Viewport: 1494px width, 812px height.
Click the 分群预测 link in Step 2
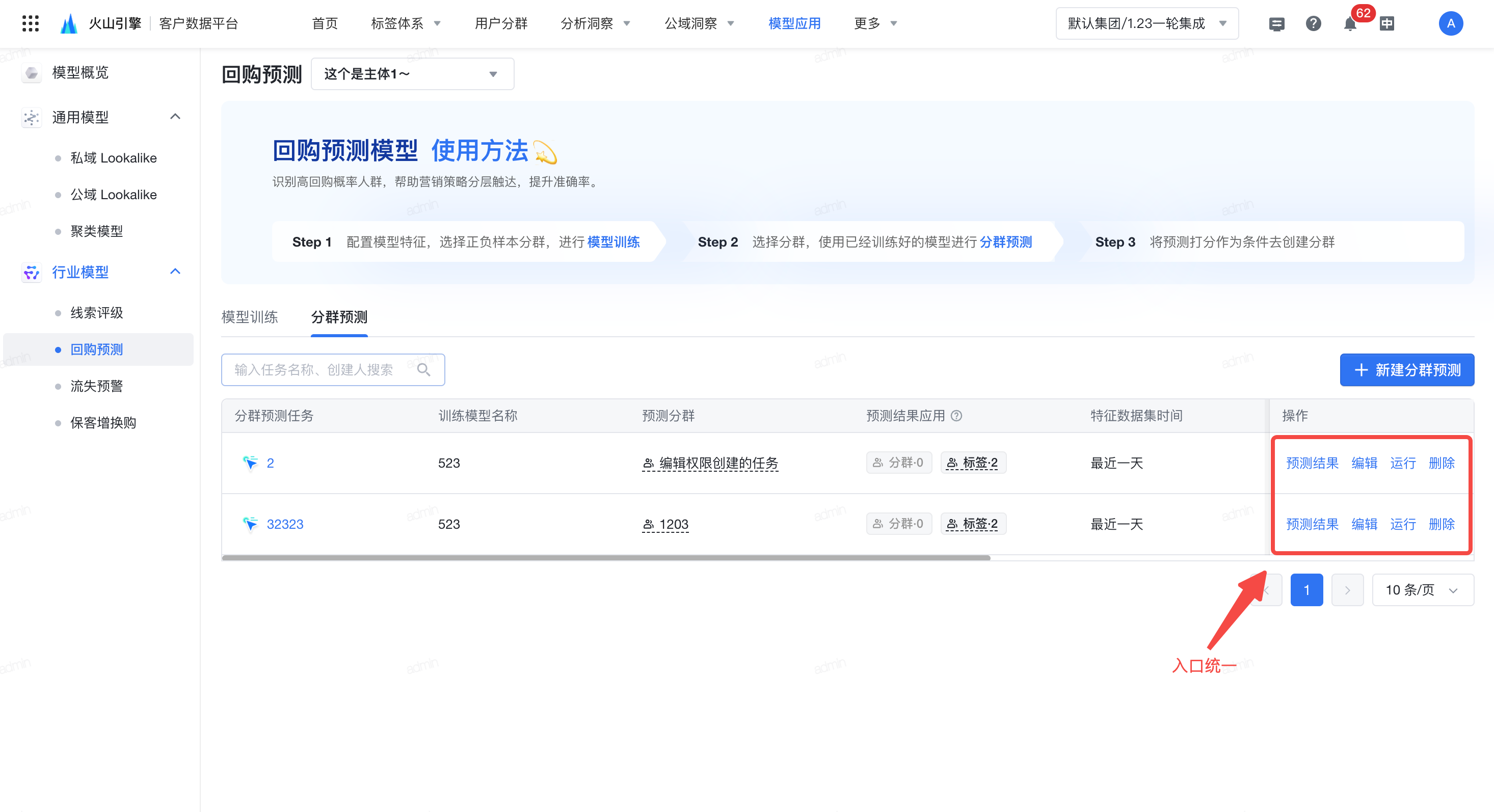click(x=1006, y=242)
